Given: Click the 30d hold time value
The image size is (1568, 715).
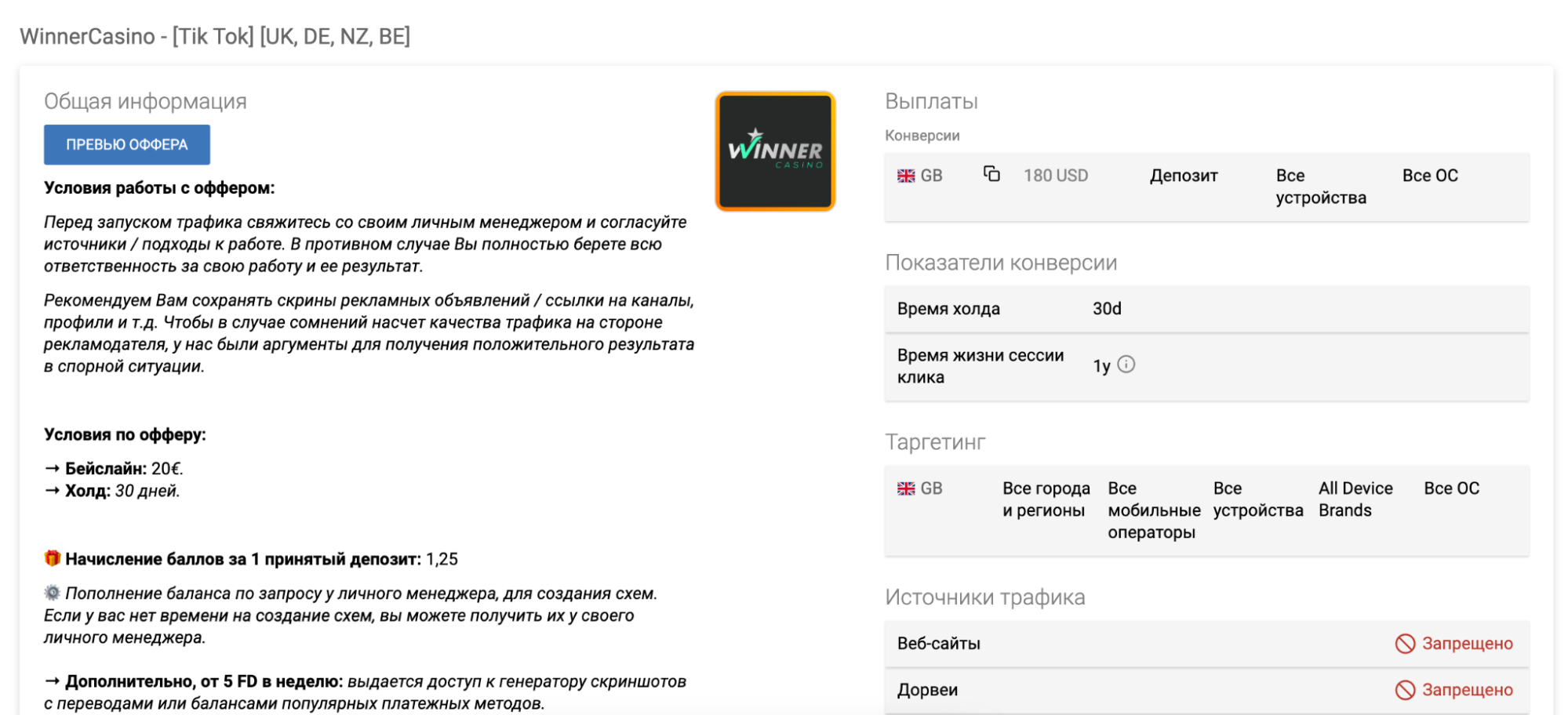Looking at the screenshot, I should (x=1107, y=309).
